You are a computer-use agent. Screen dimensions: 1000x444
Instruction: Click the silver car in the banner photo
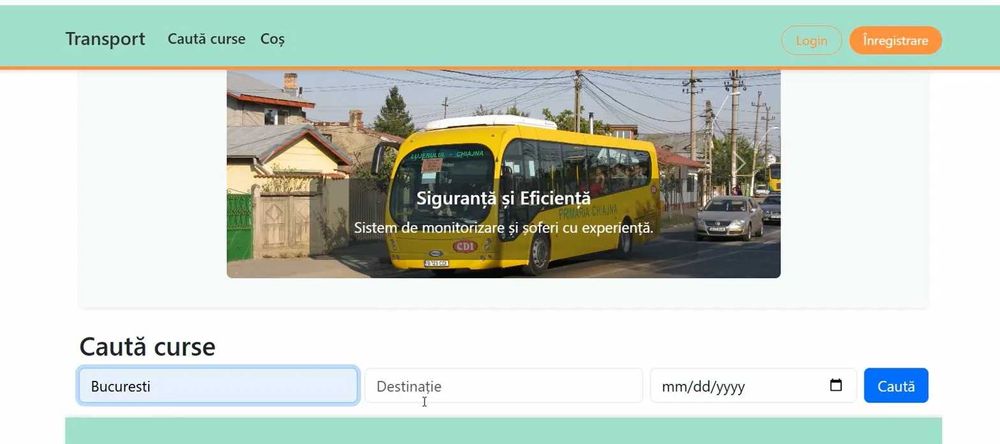pos(729,218)
